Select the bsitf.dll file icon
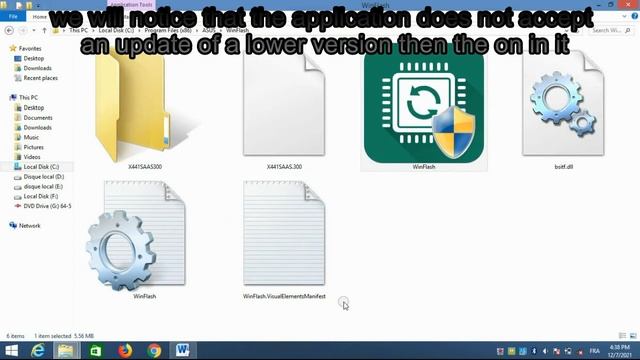 click(x=563, y=104)
